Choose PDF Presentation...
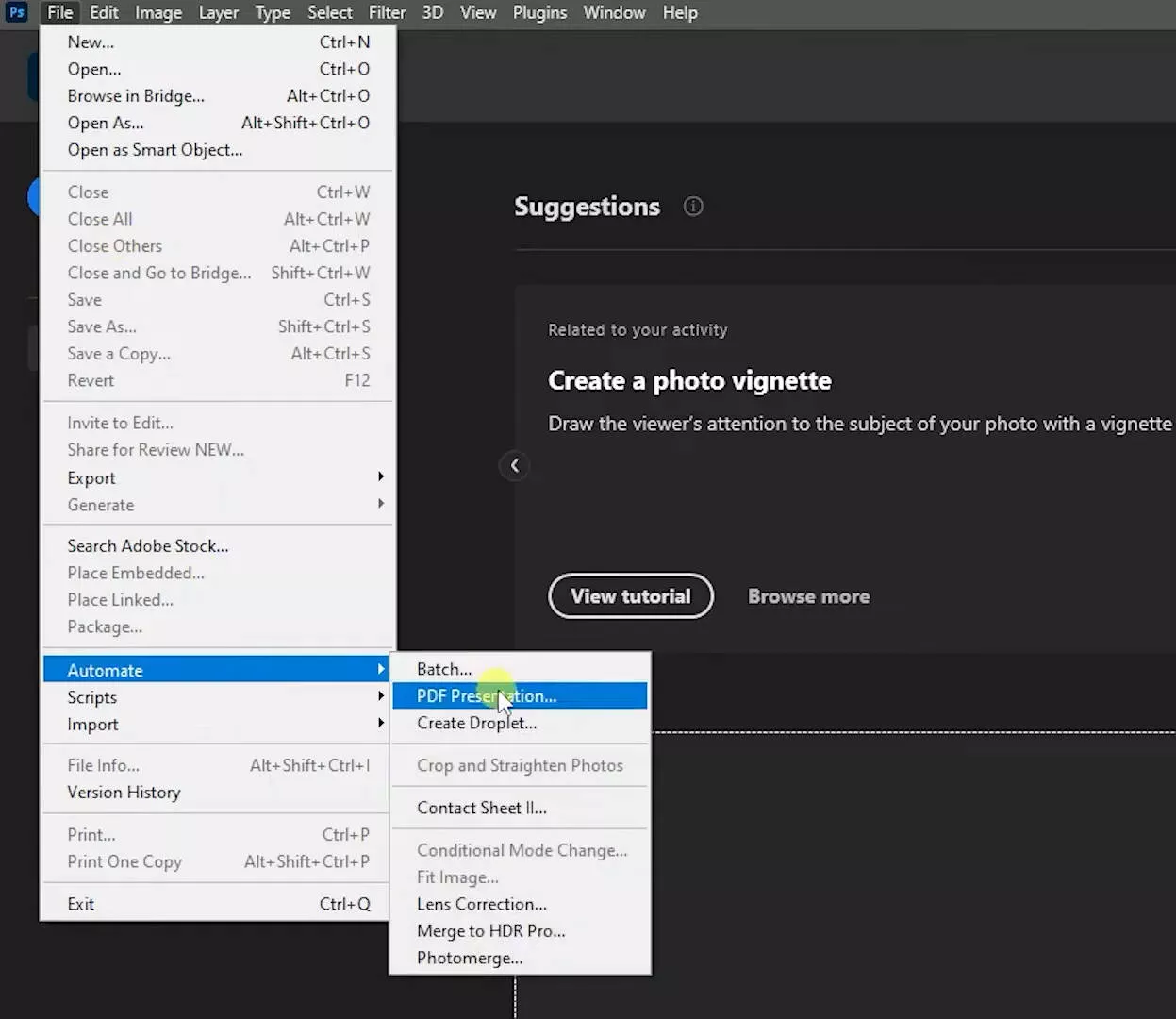This screenshot has width=1176, height=1019. [520, 696]
